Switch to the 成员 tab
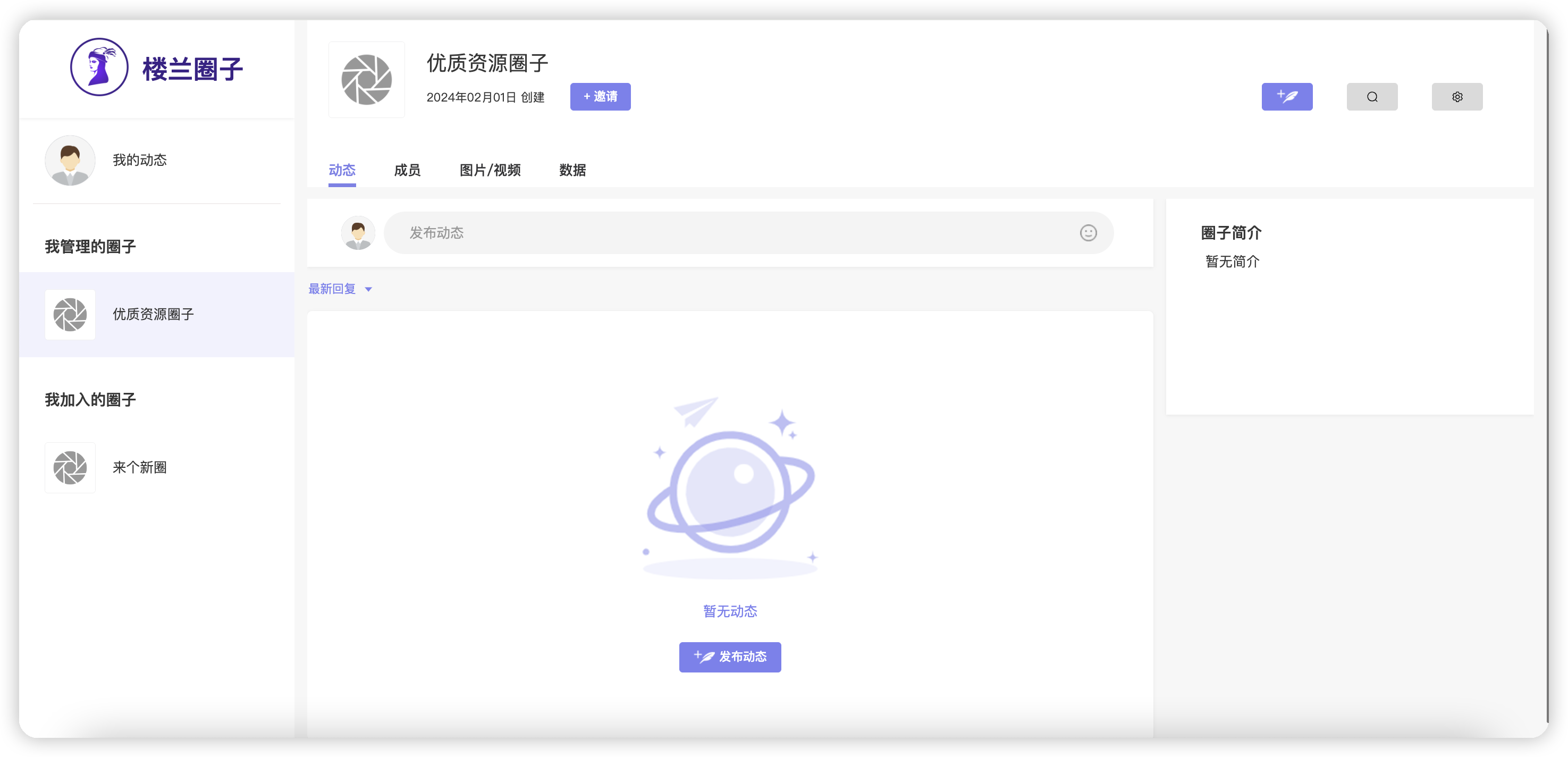 tap(407, 170)
